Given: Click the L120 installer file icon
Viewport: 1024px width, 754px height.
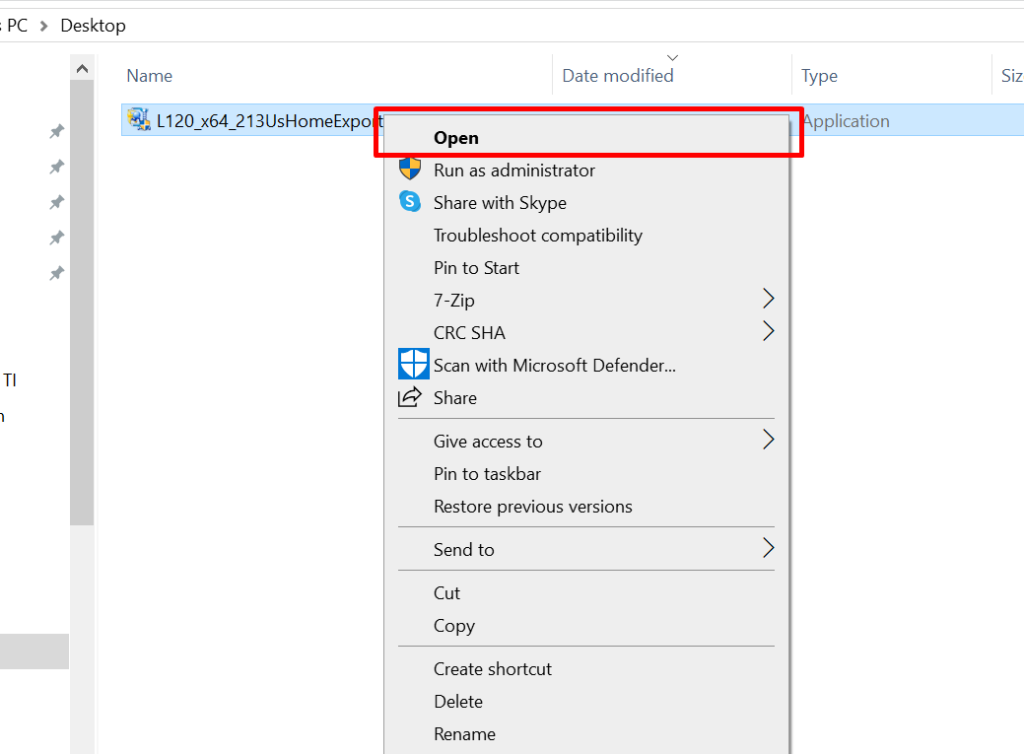Looking at the screenshot, I should click(139, 121).
